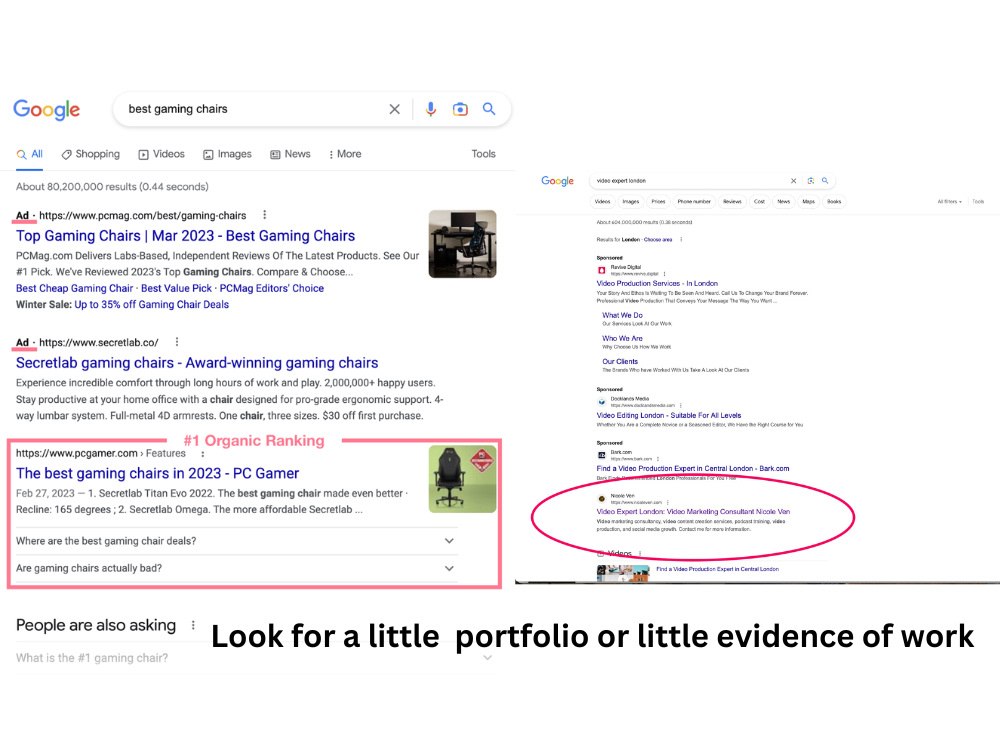Image resolution: width=1000 pixels, height=750 pixels.
Task: Open PCMag ad desk-and-chair thumbnail
Action: click(462, 244)
